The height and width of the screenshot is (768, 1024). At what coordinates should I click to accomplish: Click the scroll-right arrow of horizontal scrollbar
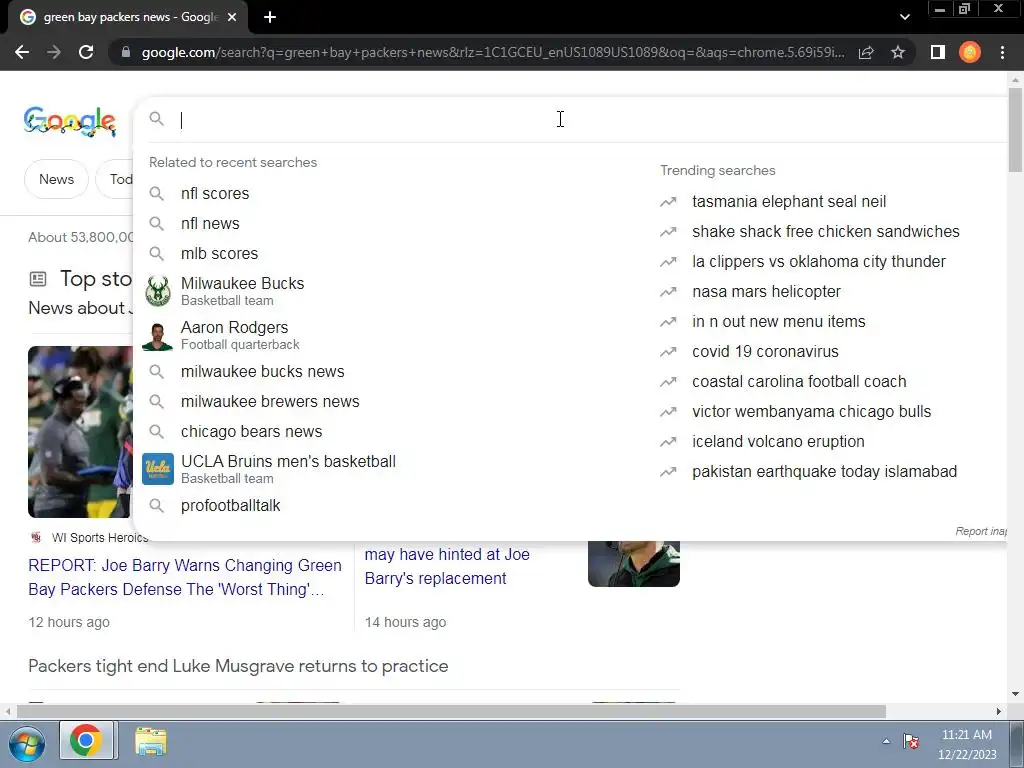coord(999,711)
